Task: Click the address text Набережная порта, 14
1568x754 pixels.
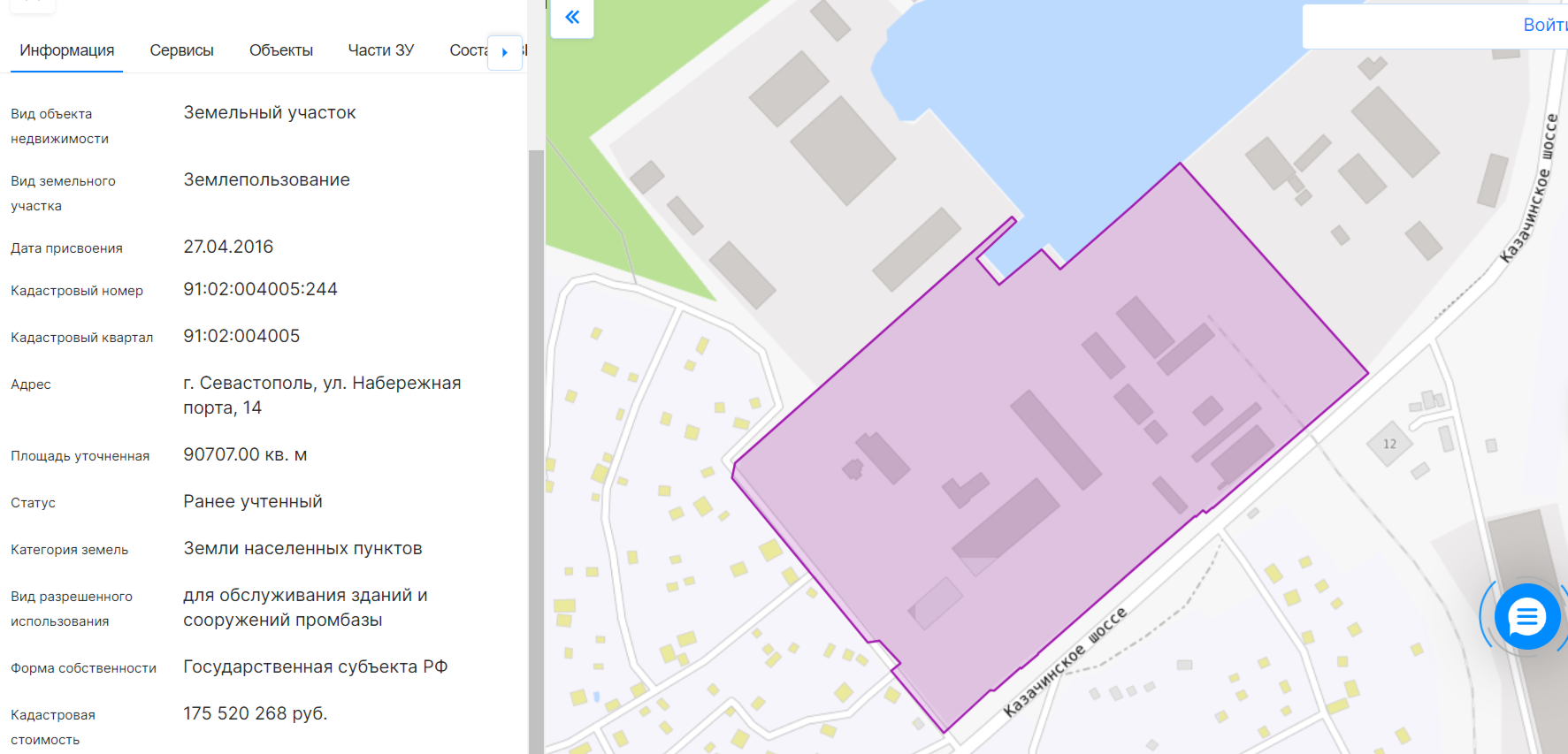Action: (321, 395)
